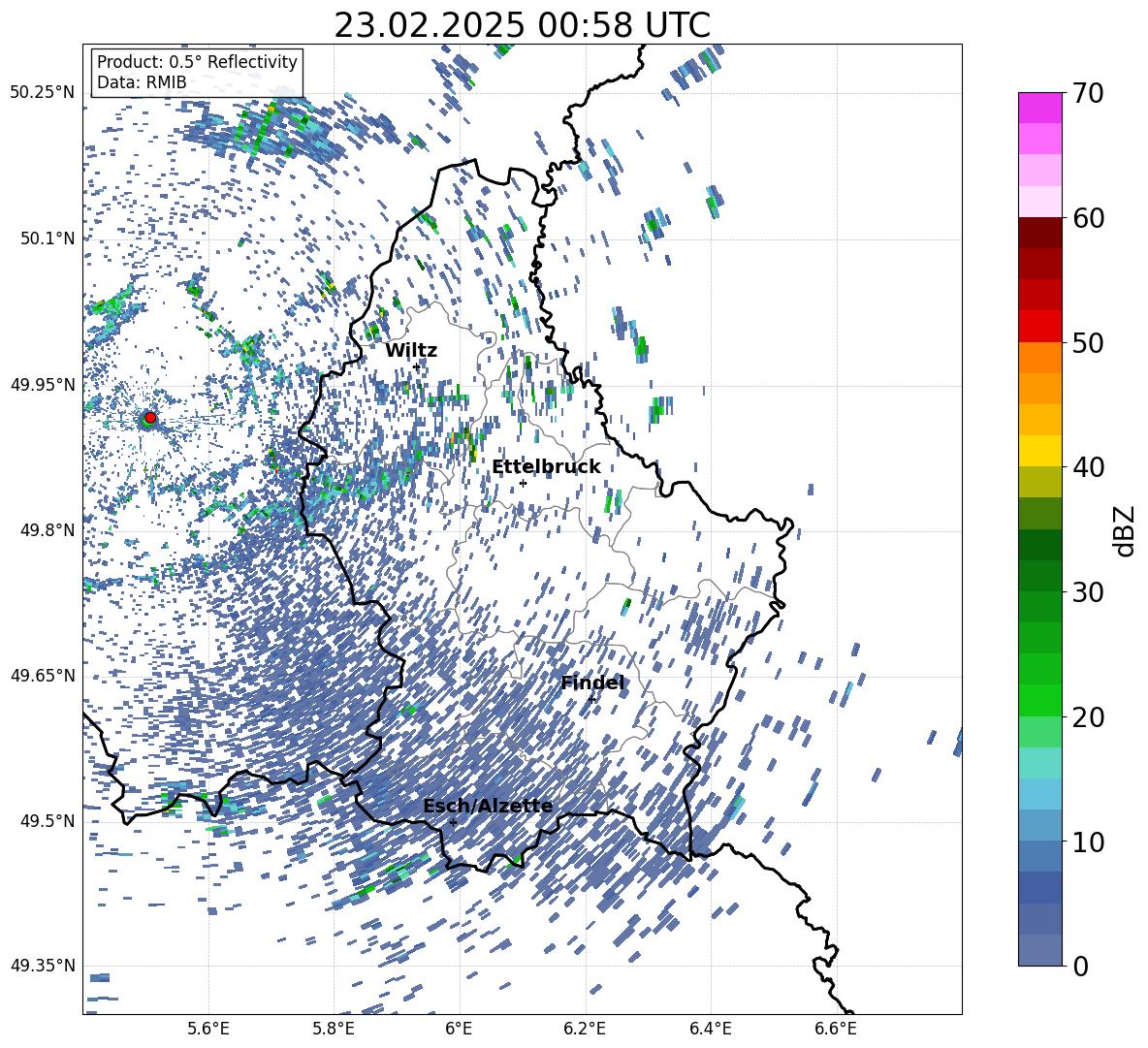Click the Product: 0.5° Reflectivity label
The height and width of the screenshot is (1048, 1148).
pyautogui.click(x=197, y=61)
